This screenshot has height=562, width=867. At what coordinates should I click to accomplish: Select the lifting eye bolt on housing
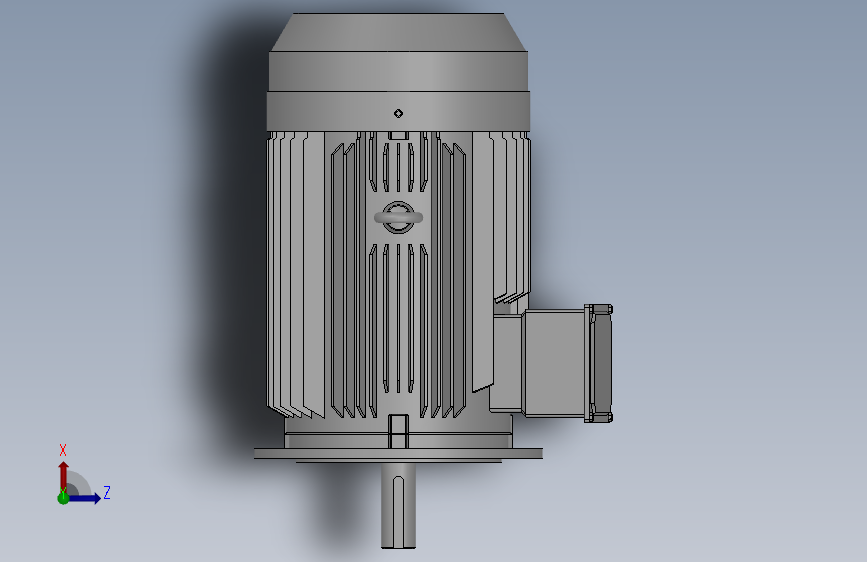pyautogui.click(x=398, y=217)
